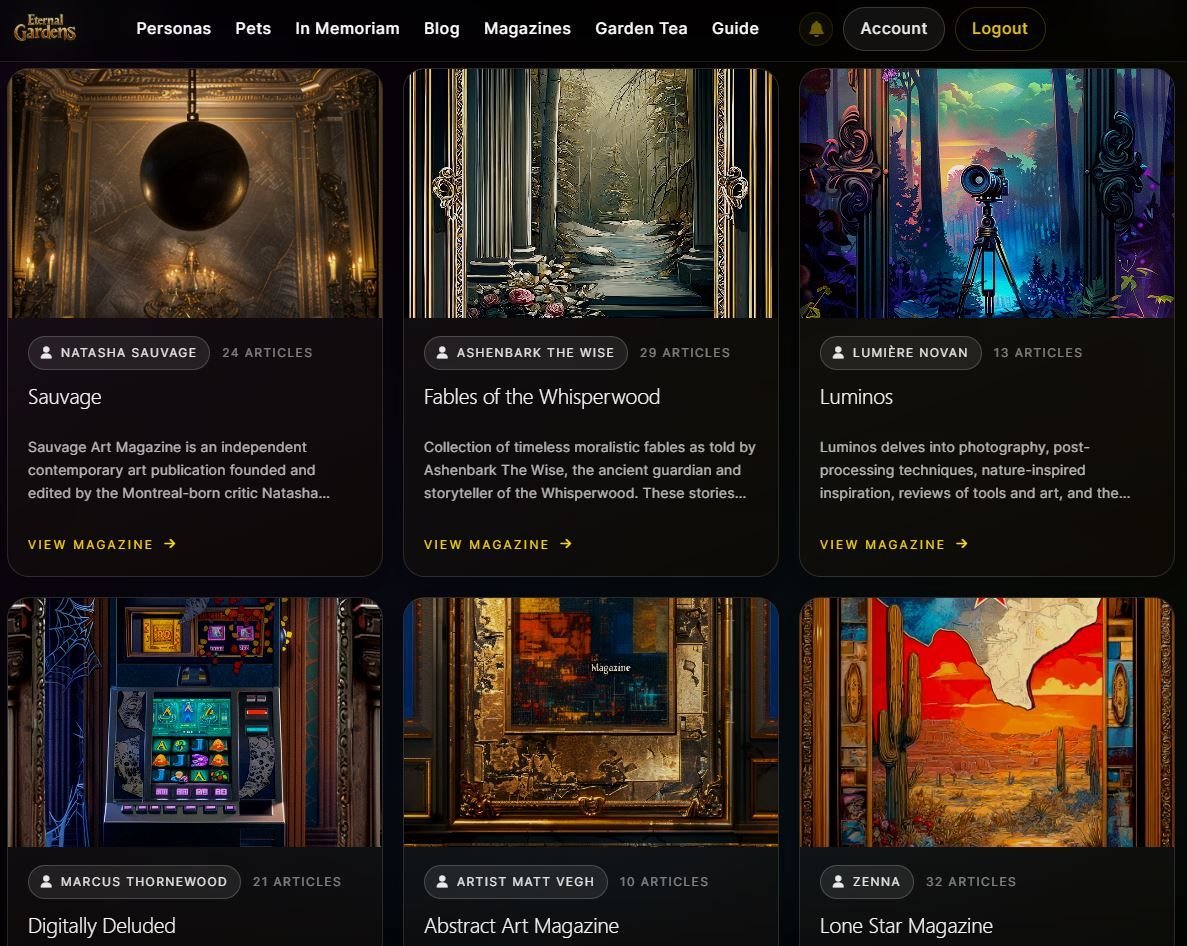The height and width of the screenshot is (946, 1187).
Task: Click the Digitally Deluded slot machine cover
Action: (195, 722)
